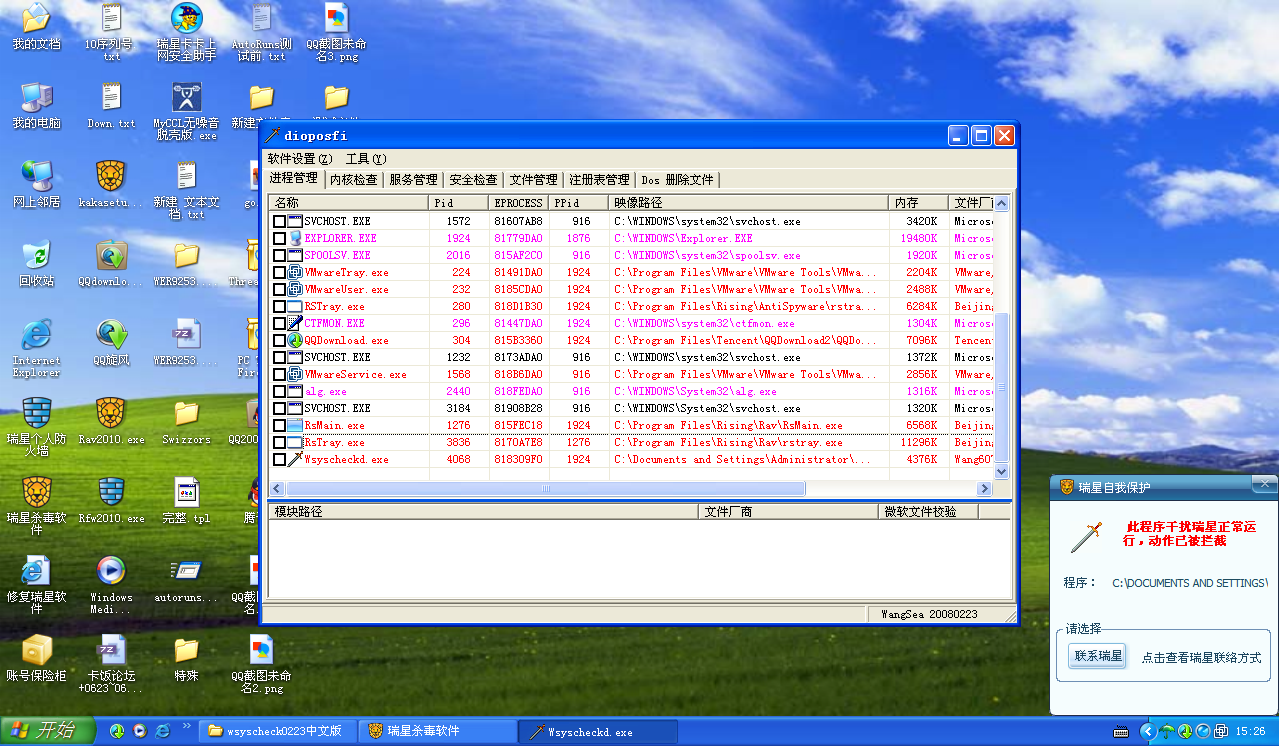Image resolution: width=1279 pixels, height=746 pixels.
Task: Check the EXPLORER.EXE process checkbox
Action: (x=280, y=239)
